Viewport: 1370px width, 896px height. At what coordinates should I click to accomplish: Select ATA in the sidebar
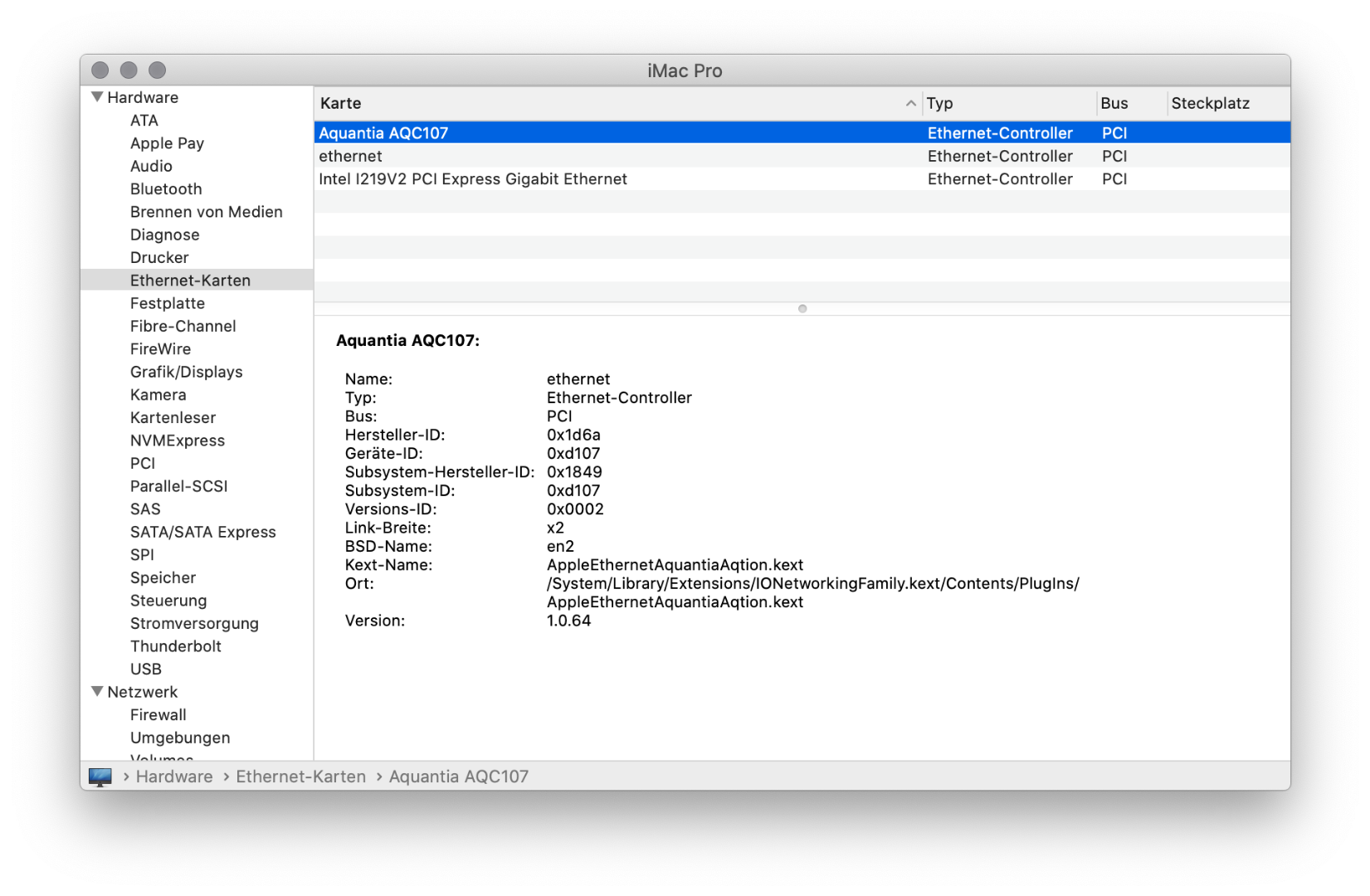[144, 120]
